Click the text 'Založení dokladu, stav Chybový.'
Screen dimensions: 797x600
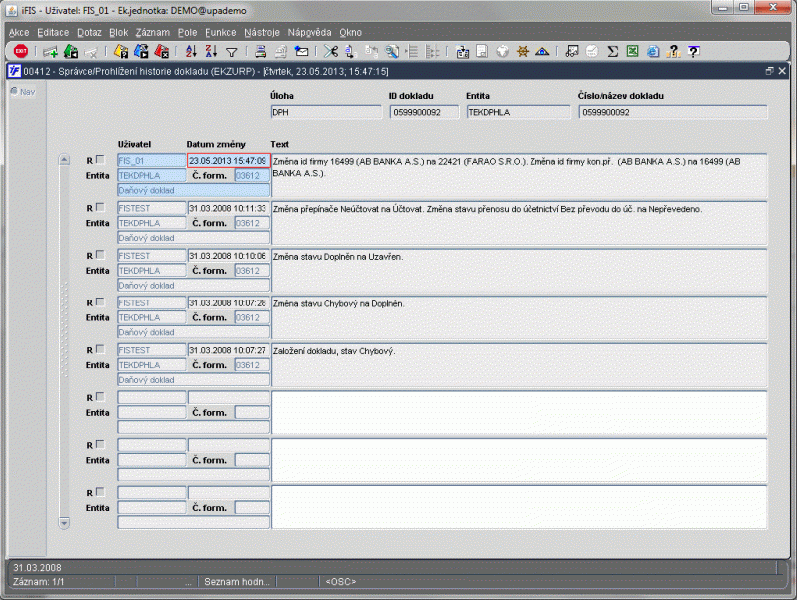coord(334,351)
